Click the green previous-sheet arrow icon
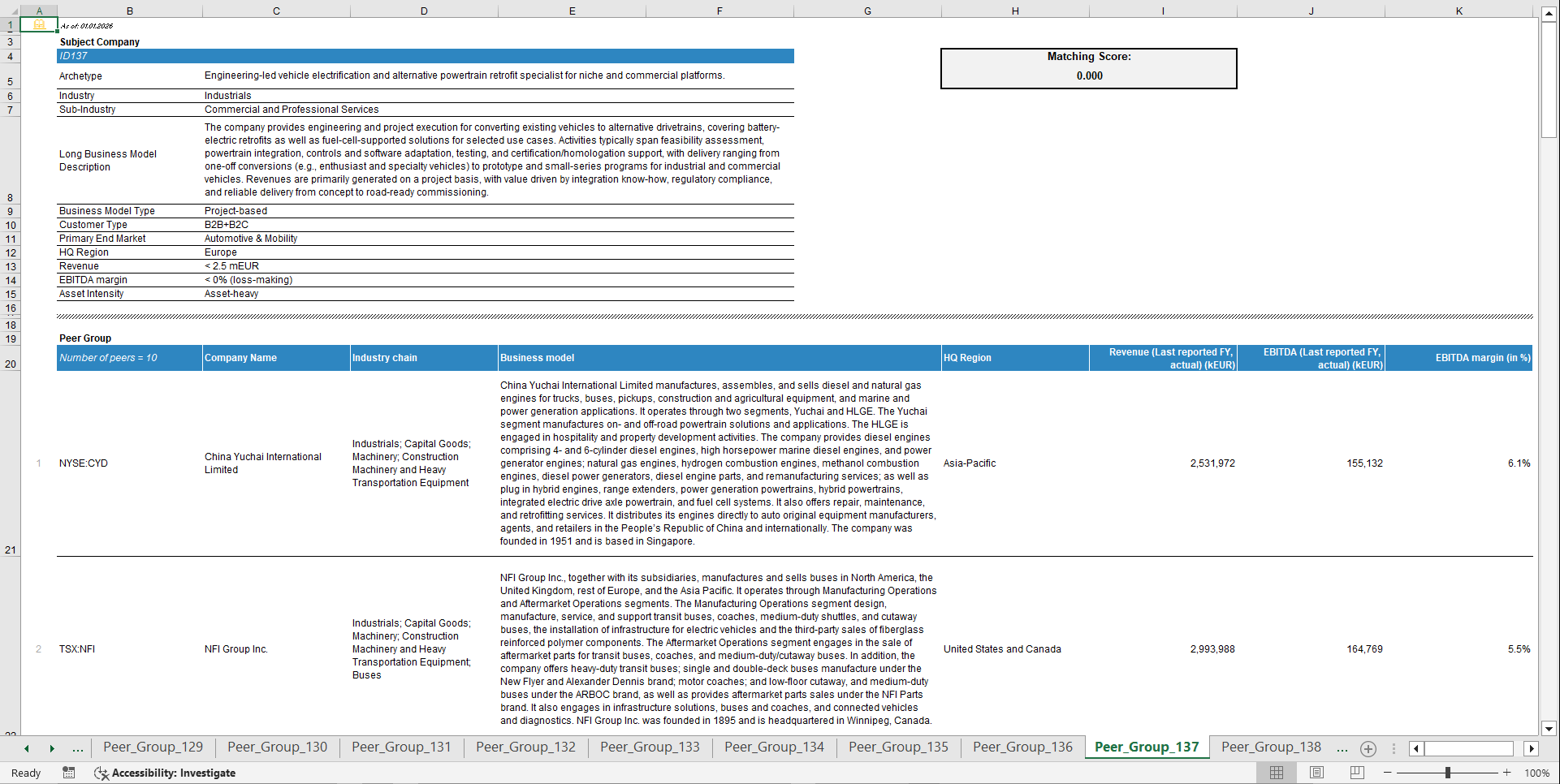The height and width of the screenshot is (784, 1560). point(25,748)
